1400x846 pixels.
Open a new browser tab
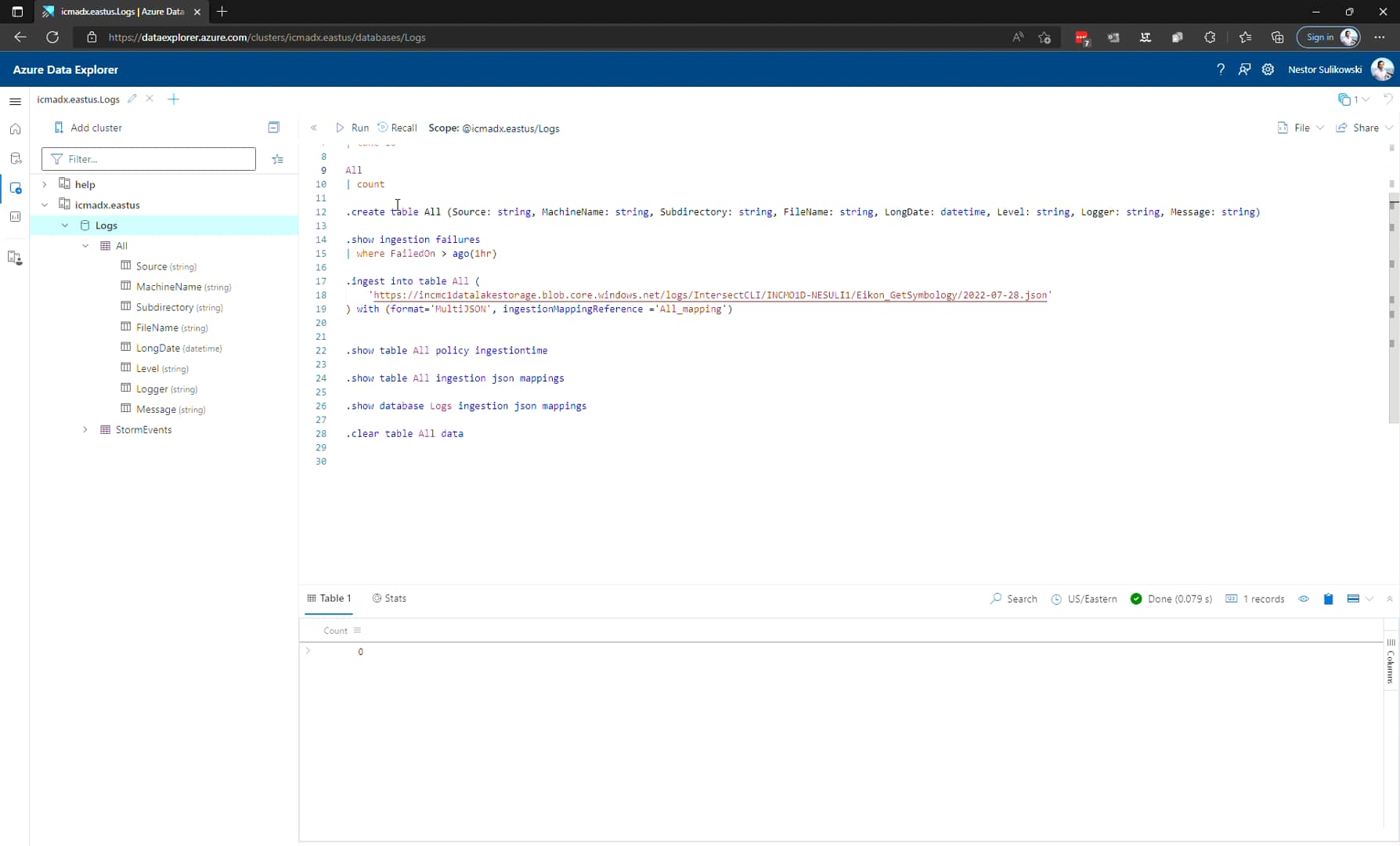coord(222,12)
